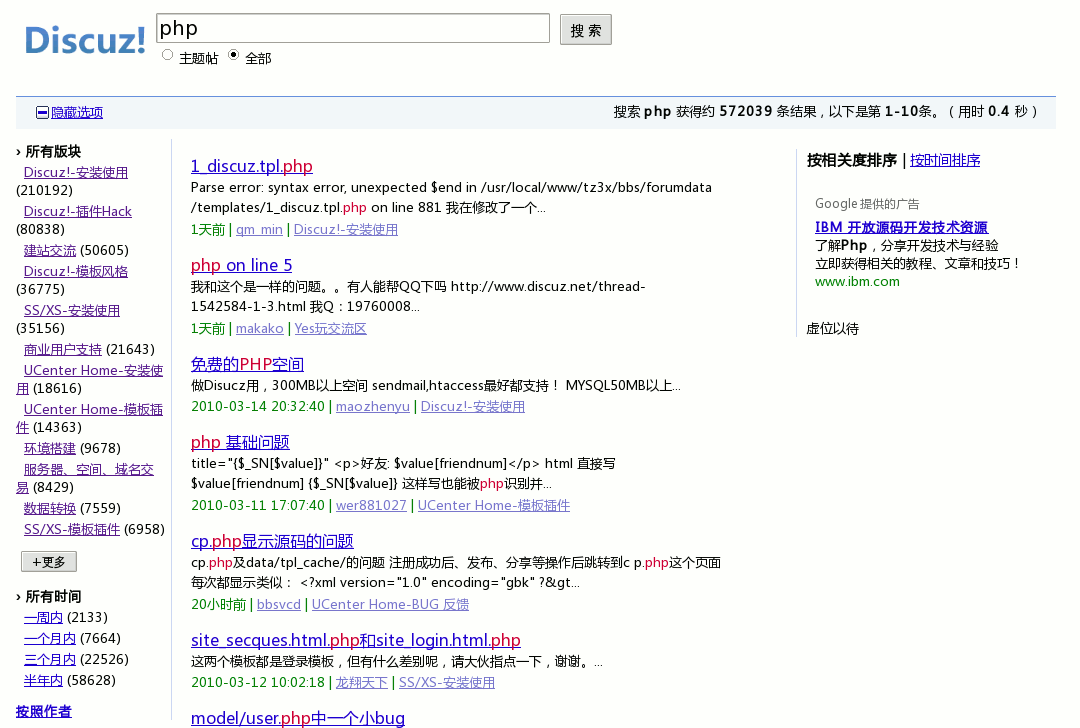
Task: Click the minus icon beside 隐藏选项
Action: [42, 112]
